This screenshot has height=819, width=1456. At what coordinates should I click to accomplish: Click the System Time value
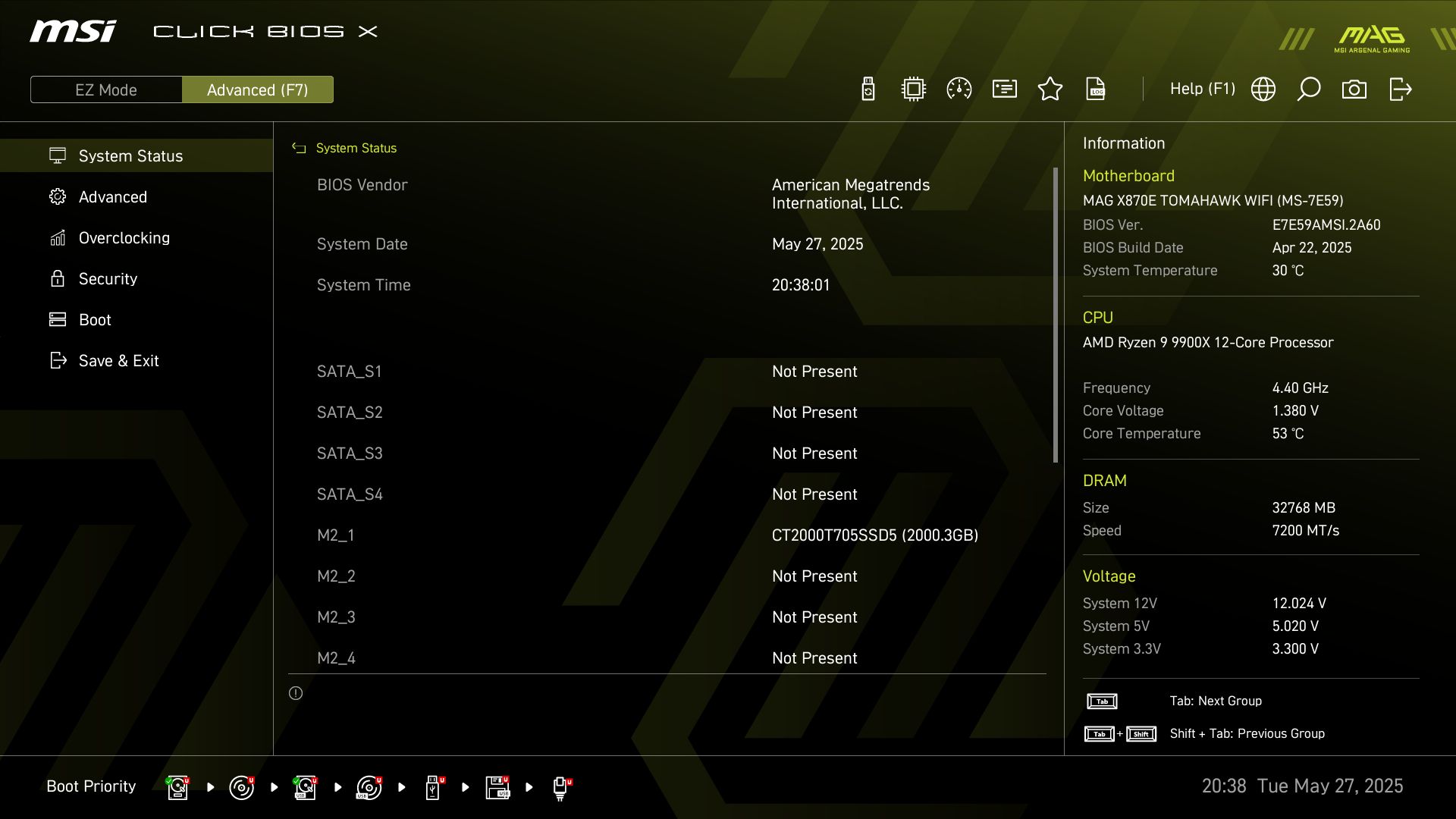point(801,285)
